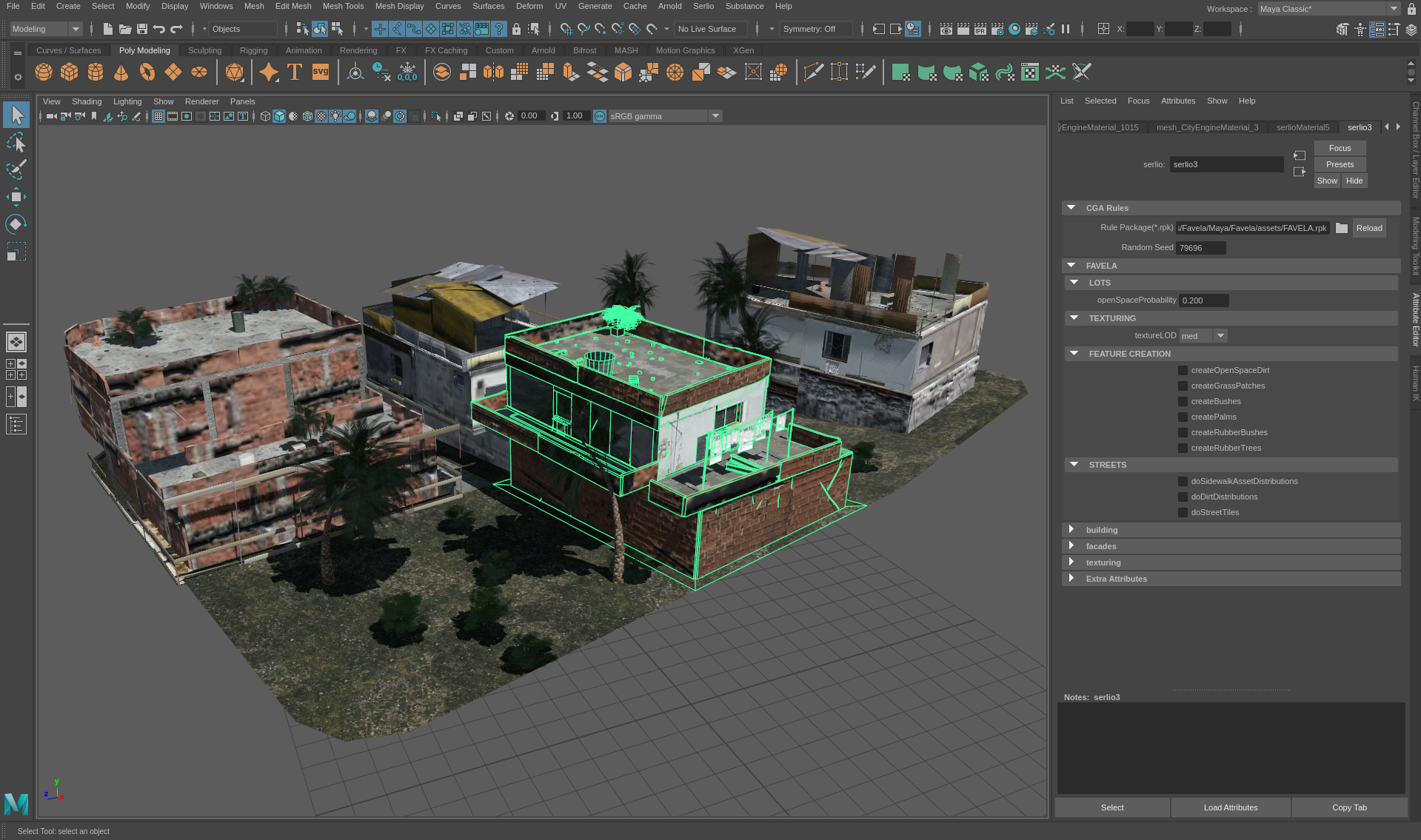Click the Maya logo icon at bottom left
The width and height of the screenshot is (1421, 840).
click(16, 804)
